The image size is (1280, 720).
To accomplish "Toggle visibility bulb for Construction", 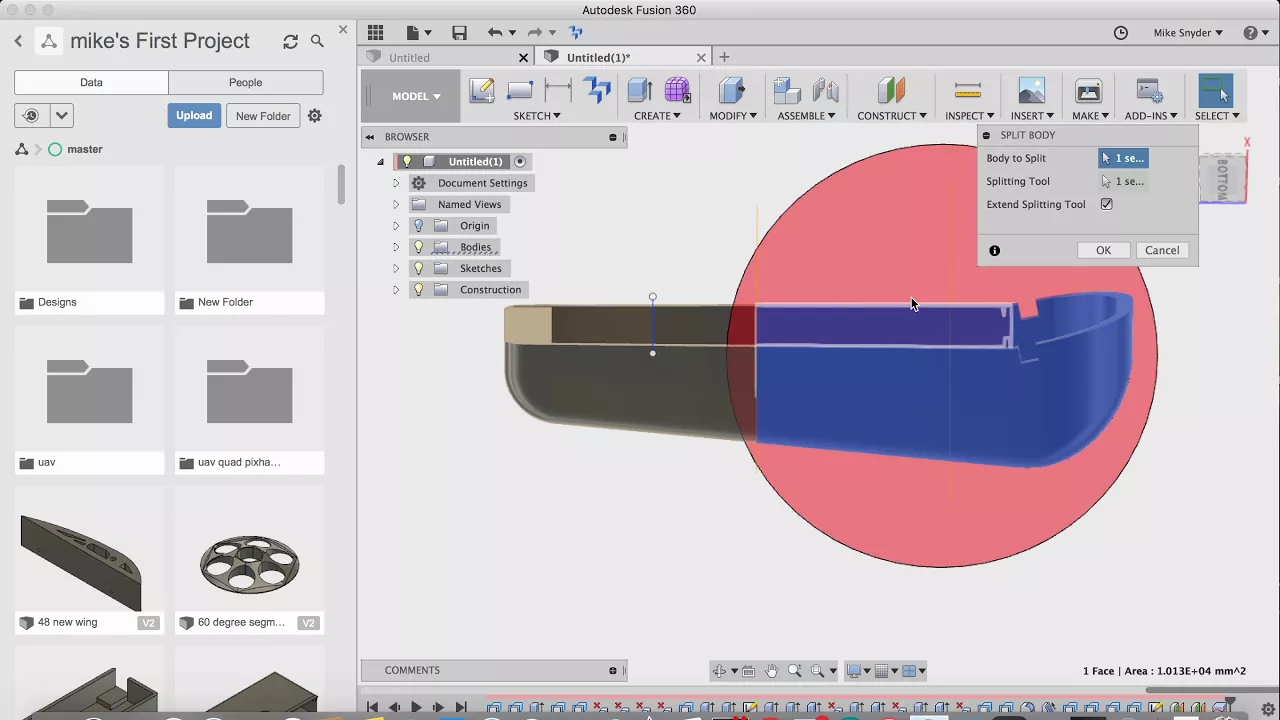I will [419, 290].
